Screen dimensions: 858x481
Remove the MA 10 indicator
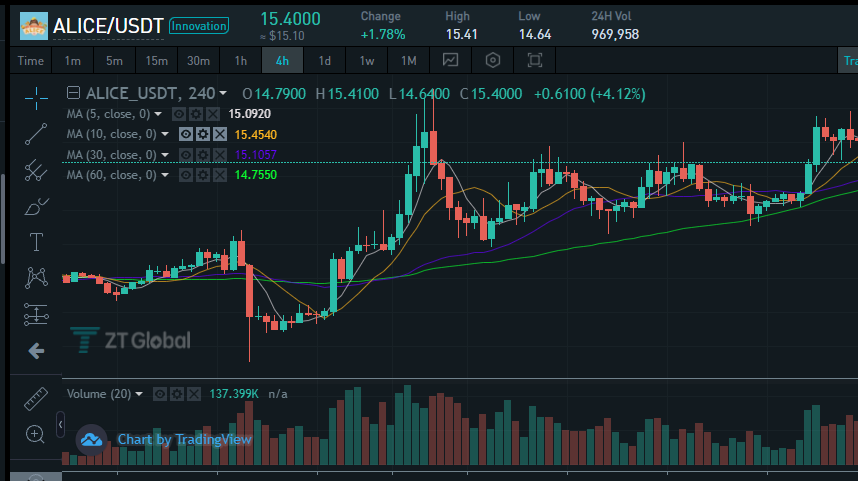(220, 134)
